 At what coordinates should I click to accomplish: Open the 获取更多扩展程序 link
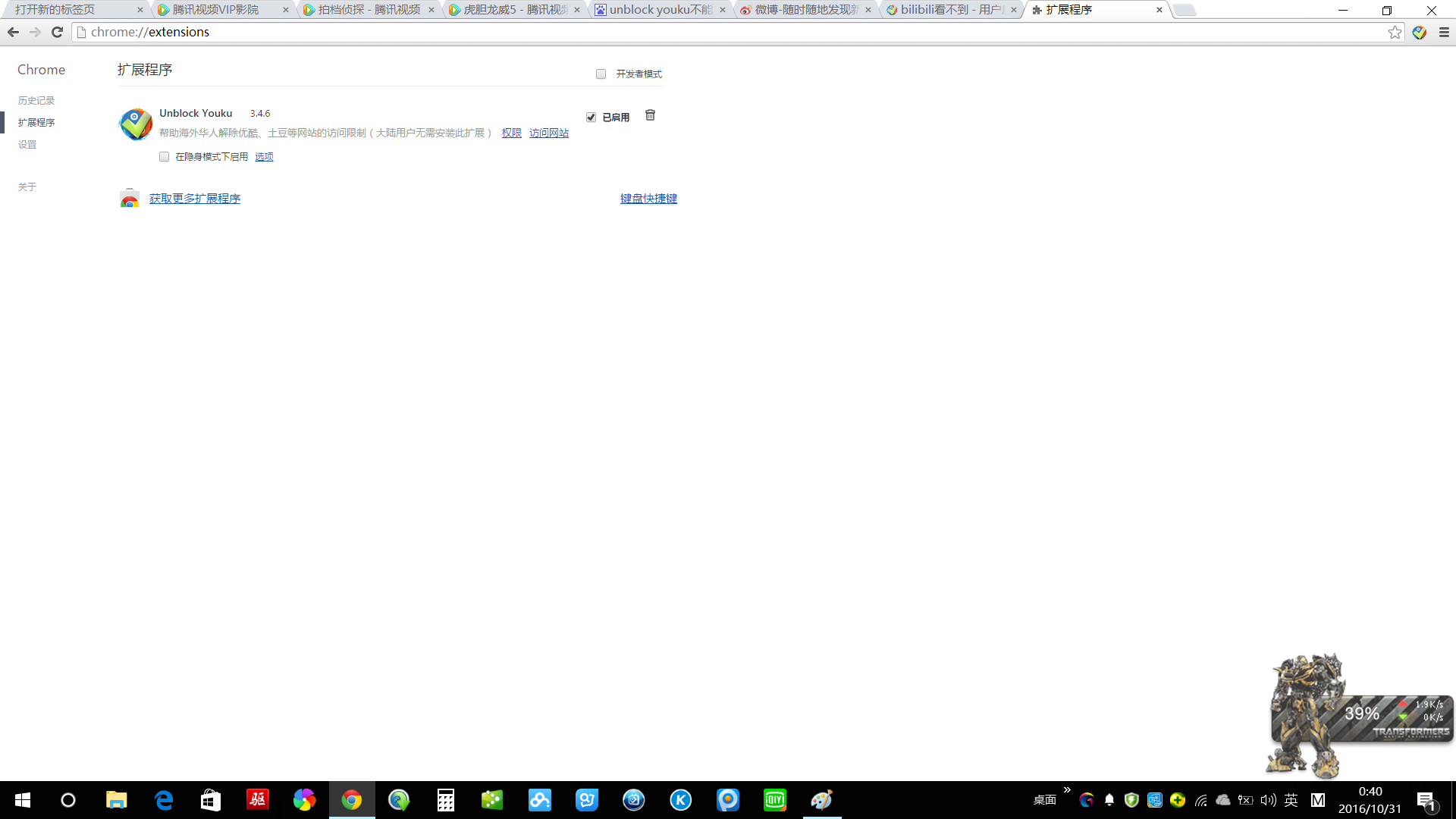click(194, 198)
